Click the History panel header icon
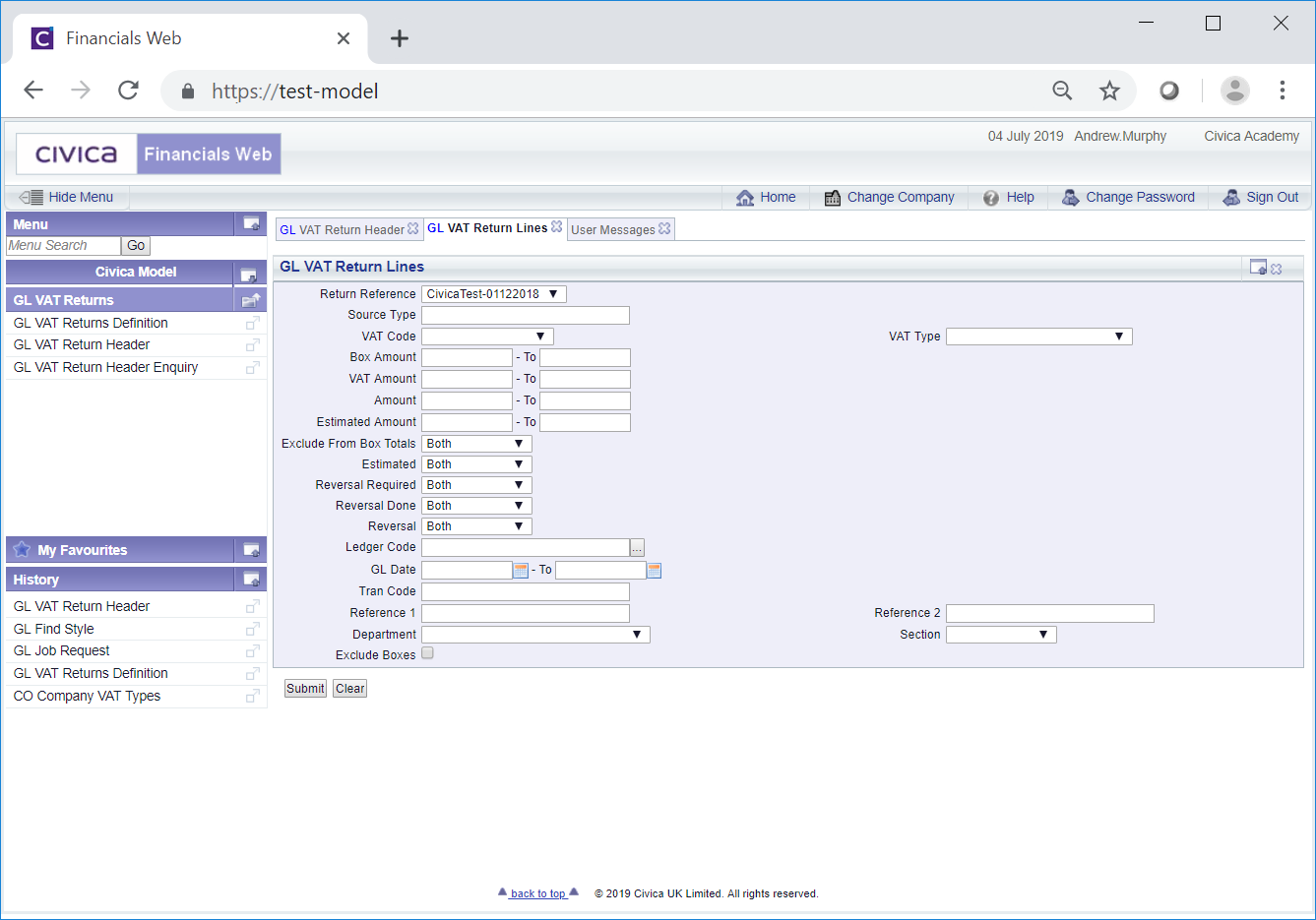Image resolution: width=1316 pixels, height=920 pixels. 251,580
